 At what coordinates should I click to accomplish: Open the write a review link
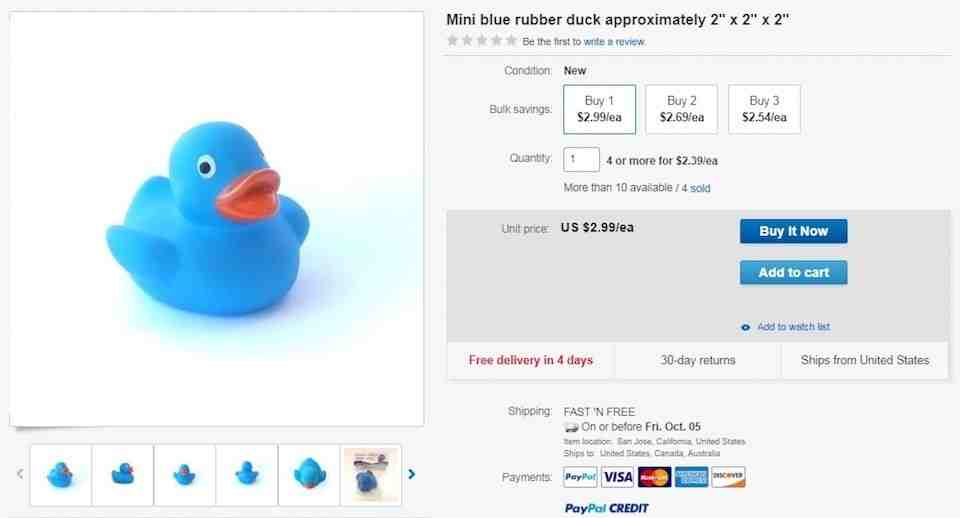click(x=614, y=42)
